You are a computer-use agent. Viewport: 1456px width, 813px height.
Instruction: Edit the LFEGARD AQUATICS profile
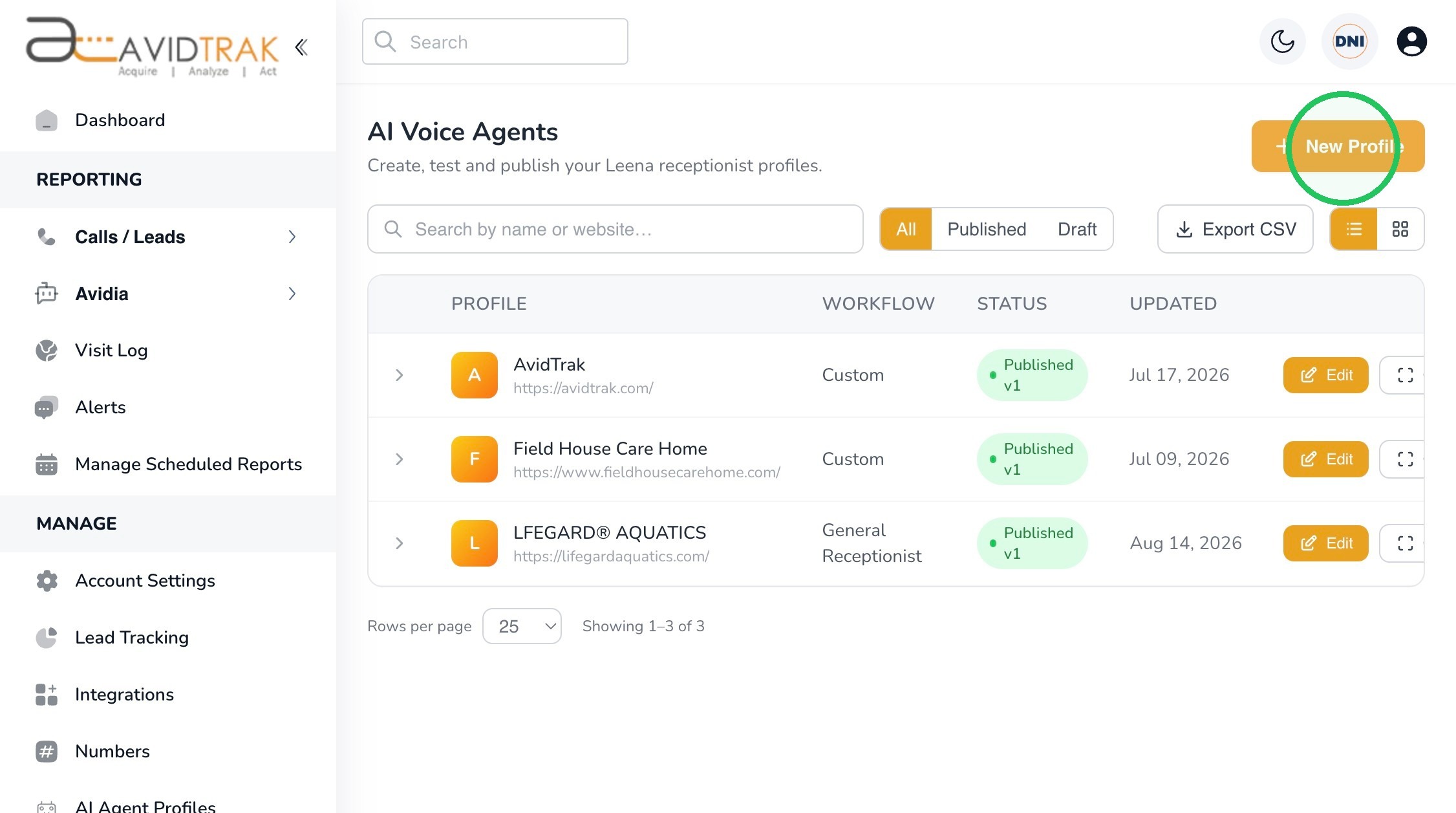1325,543
